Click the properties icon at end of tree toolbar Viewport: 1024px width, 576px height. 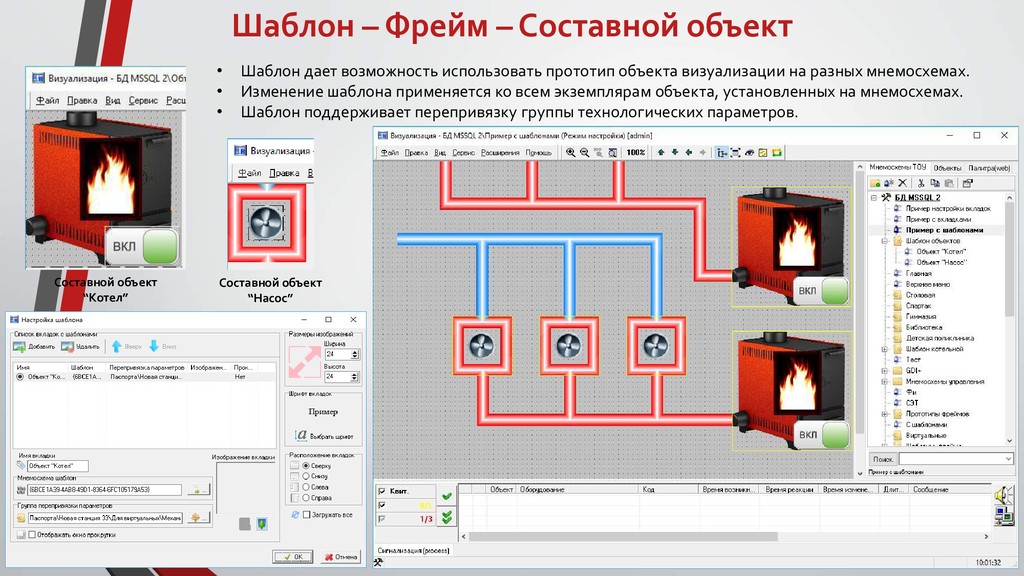coord(967,183)
